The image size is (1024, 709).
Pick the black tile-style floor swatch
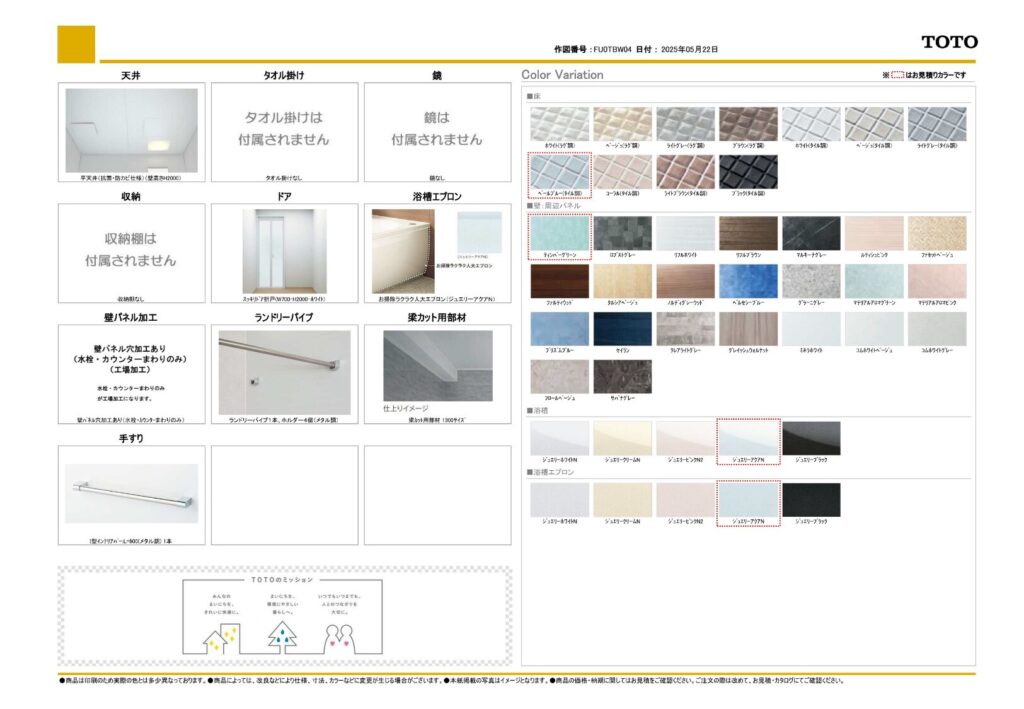tap(748, 172)
